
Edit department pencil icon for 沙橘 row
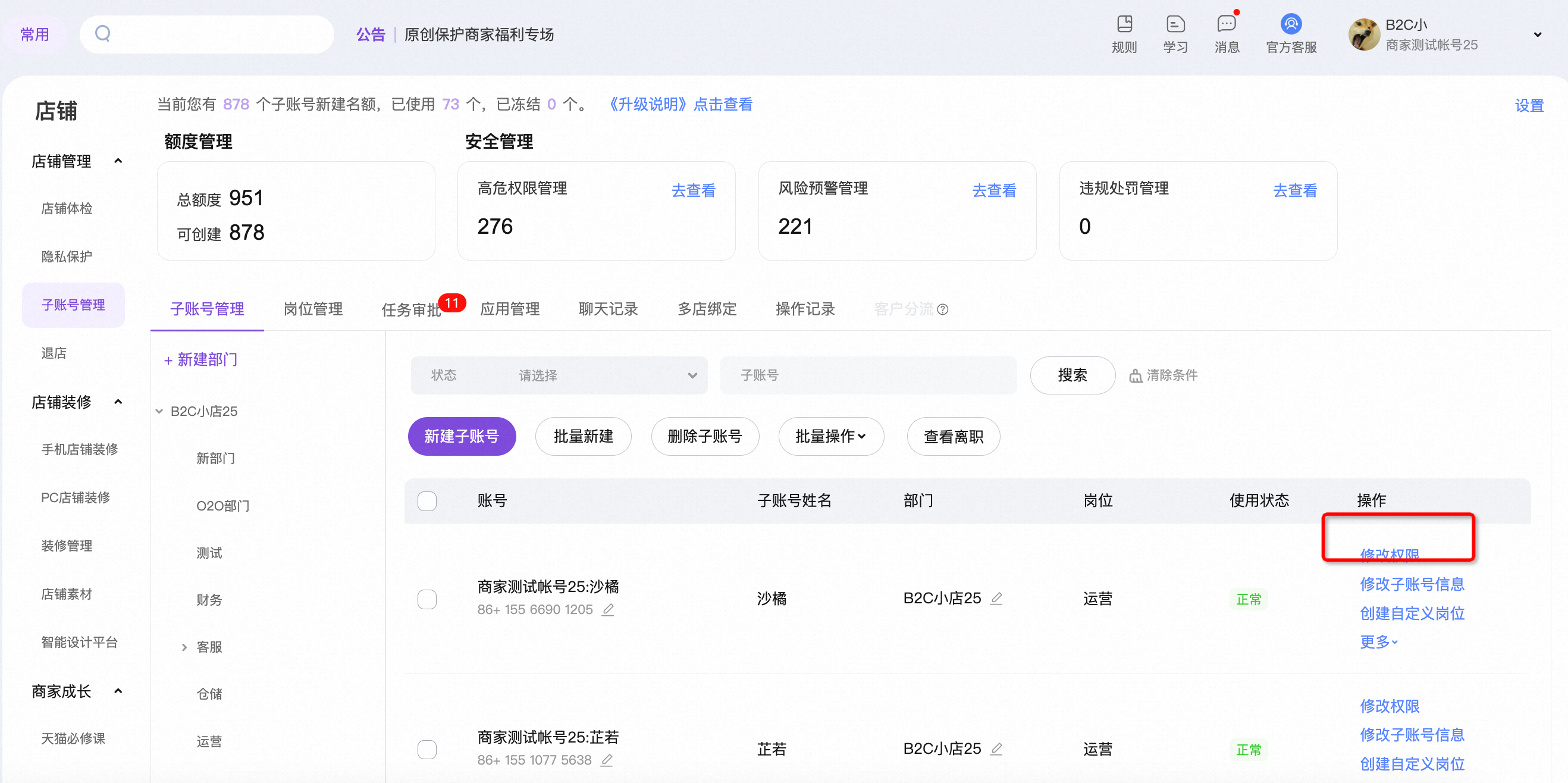point(996,599)
